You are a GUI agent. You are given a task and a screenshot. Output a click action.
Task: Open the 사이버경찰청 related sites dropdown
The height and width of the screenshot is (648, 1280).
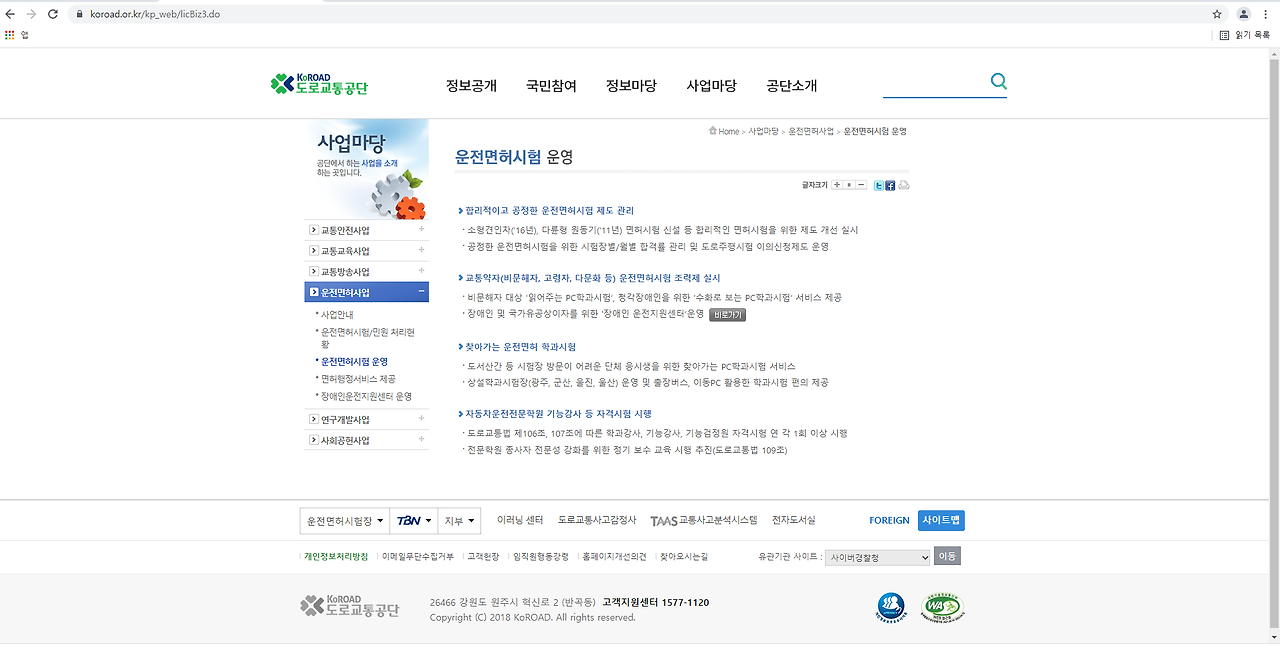(877, 557)
